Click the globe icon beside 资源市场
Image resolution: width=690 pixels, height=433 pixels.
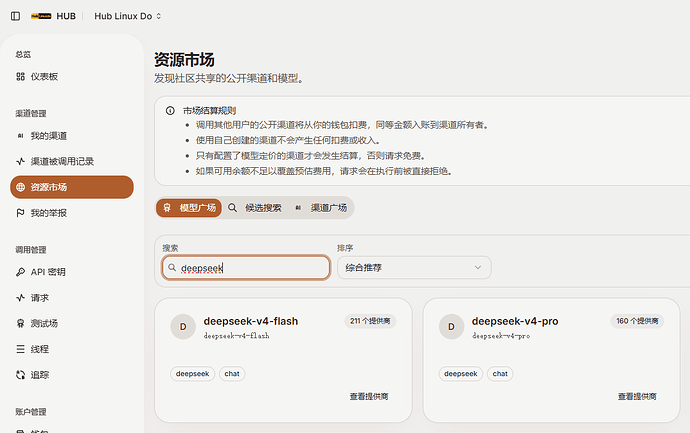click(x=20, y=187)
